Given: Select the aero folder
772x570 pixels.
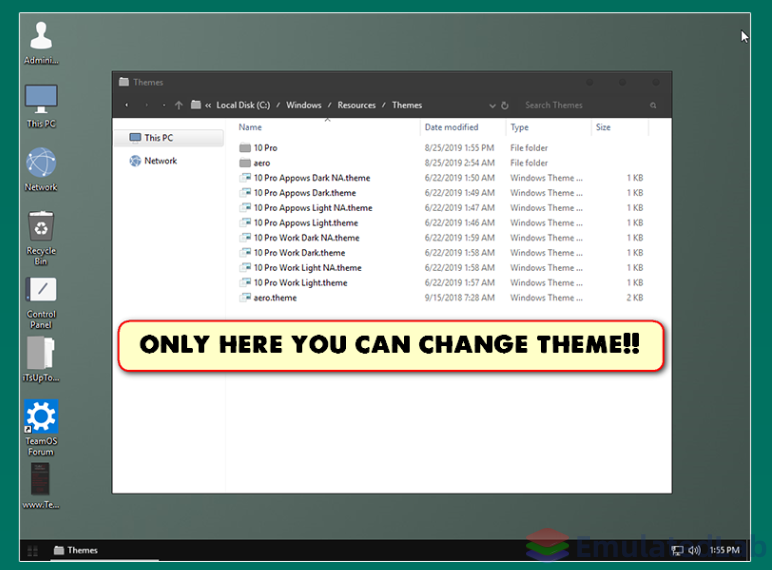Looking at the screenshot, I should pyautogui.click(x=262, y=163).
